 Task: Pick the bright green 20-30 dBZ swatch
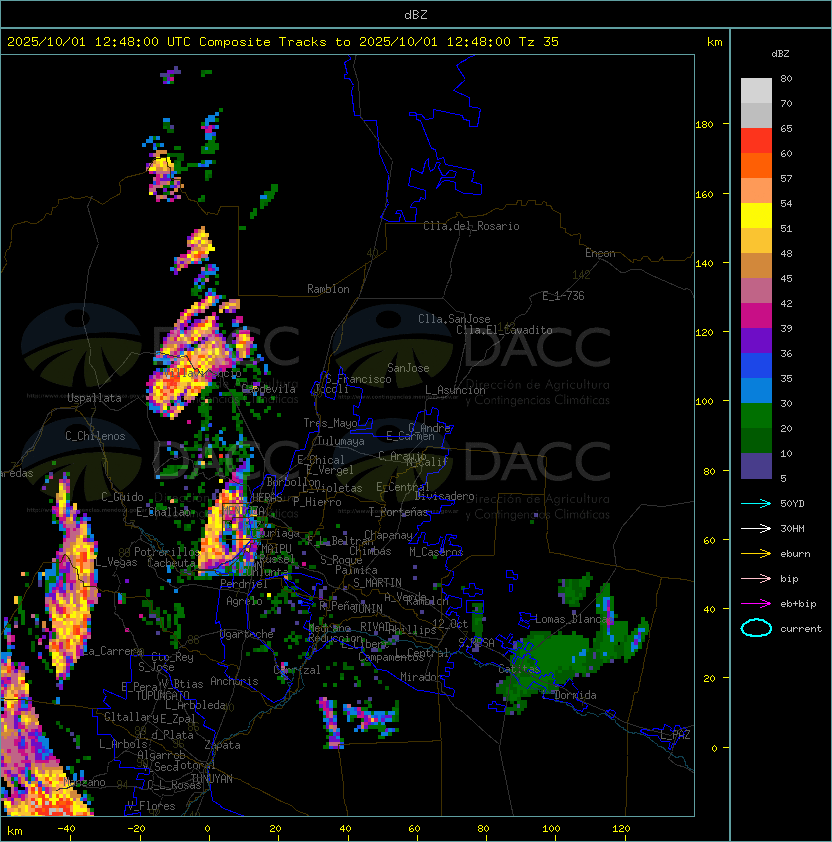(756, 416)
